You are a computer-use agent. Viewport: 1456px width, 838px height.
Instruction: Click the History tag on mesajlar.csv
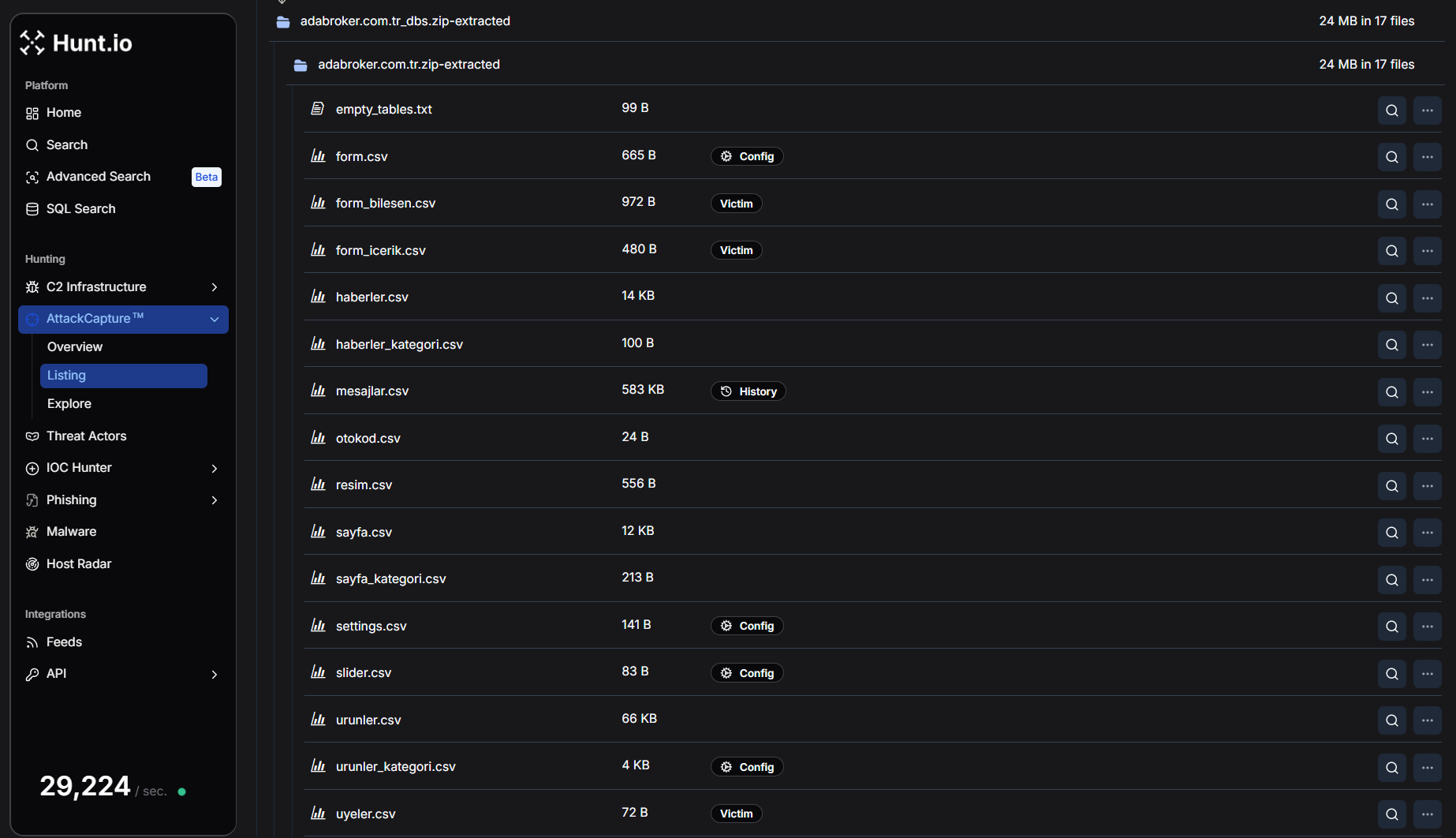(x=749, y=391)
